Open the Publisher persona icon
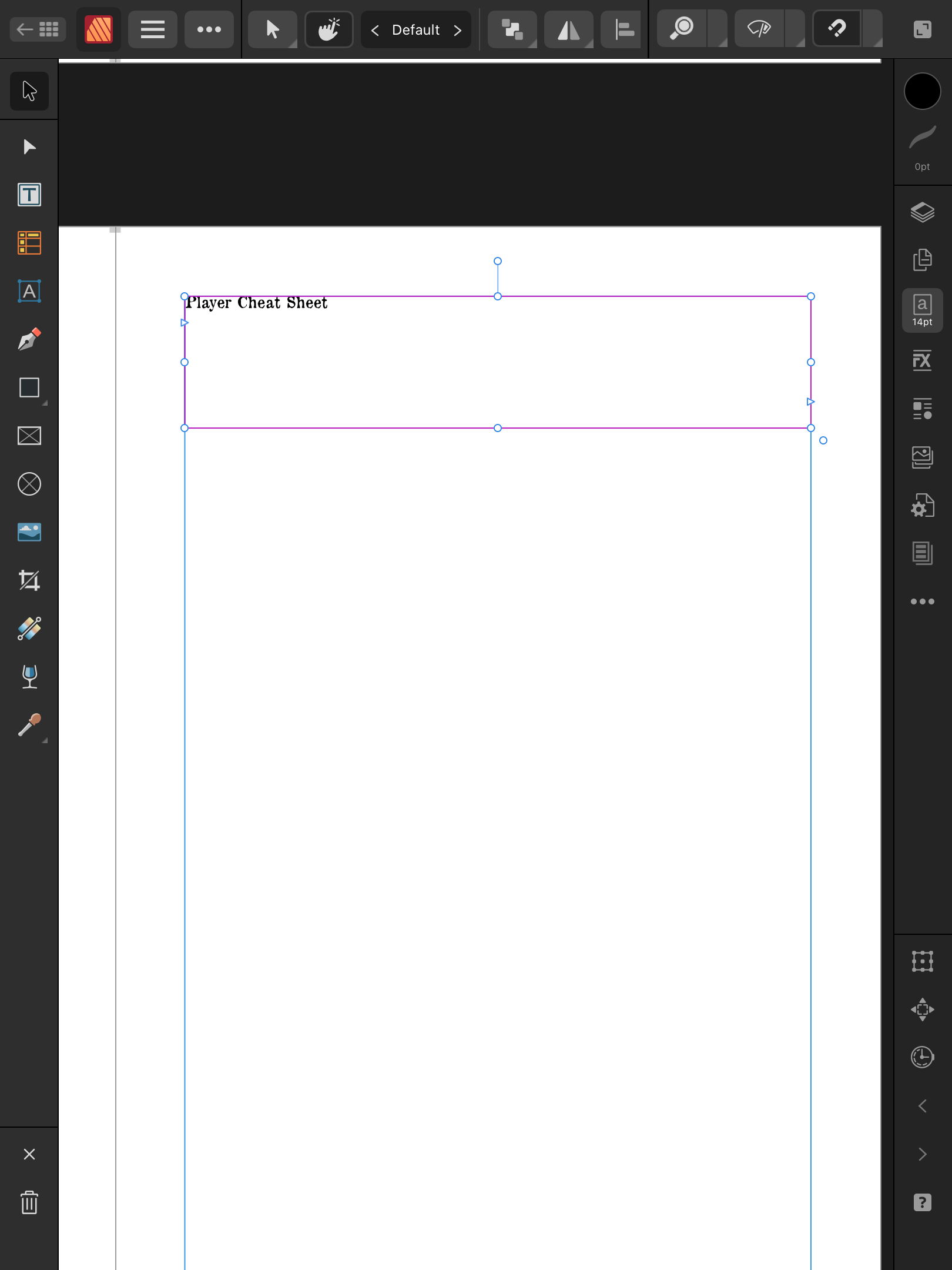 99,29
